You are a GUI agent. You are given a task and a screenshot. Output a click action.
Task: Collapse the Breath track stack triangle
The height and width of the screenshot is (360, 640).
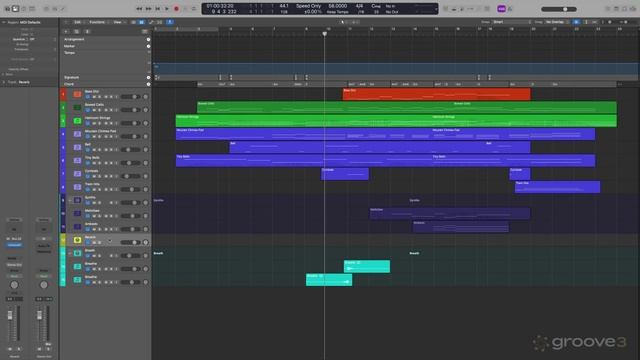(70, 253)
